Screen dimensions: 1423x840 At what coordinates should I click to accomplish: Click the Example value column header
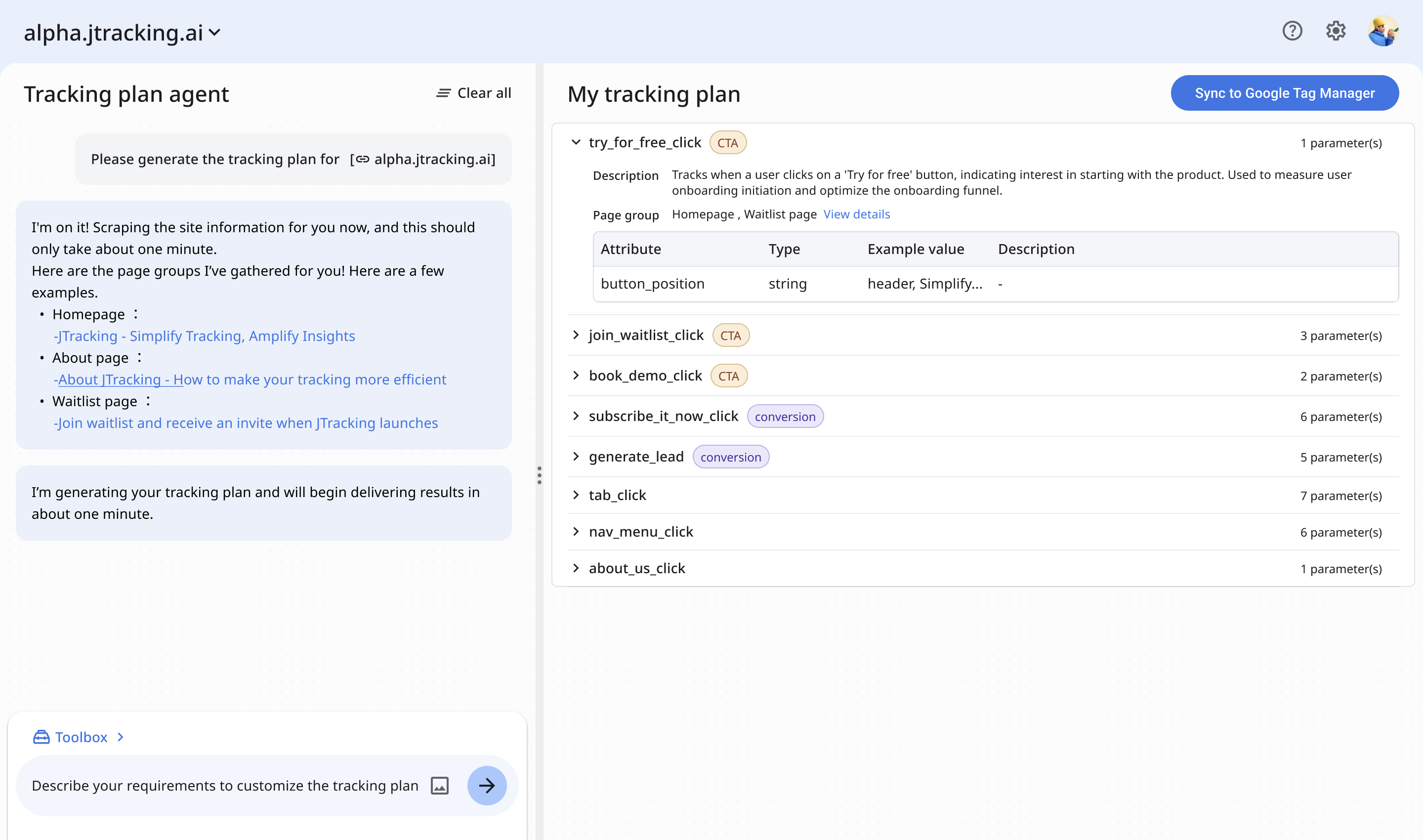(x=916, y=249)
